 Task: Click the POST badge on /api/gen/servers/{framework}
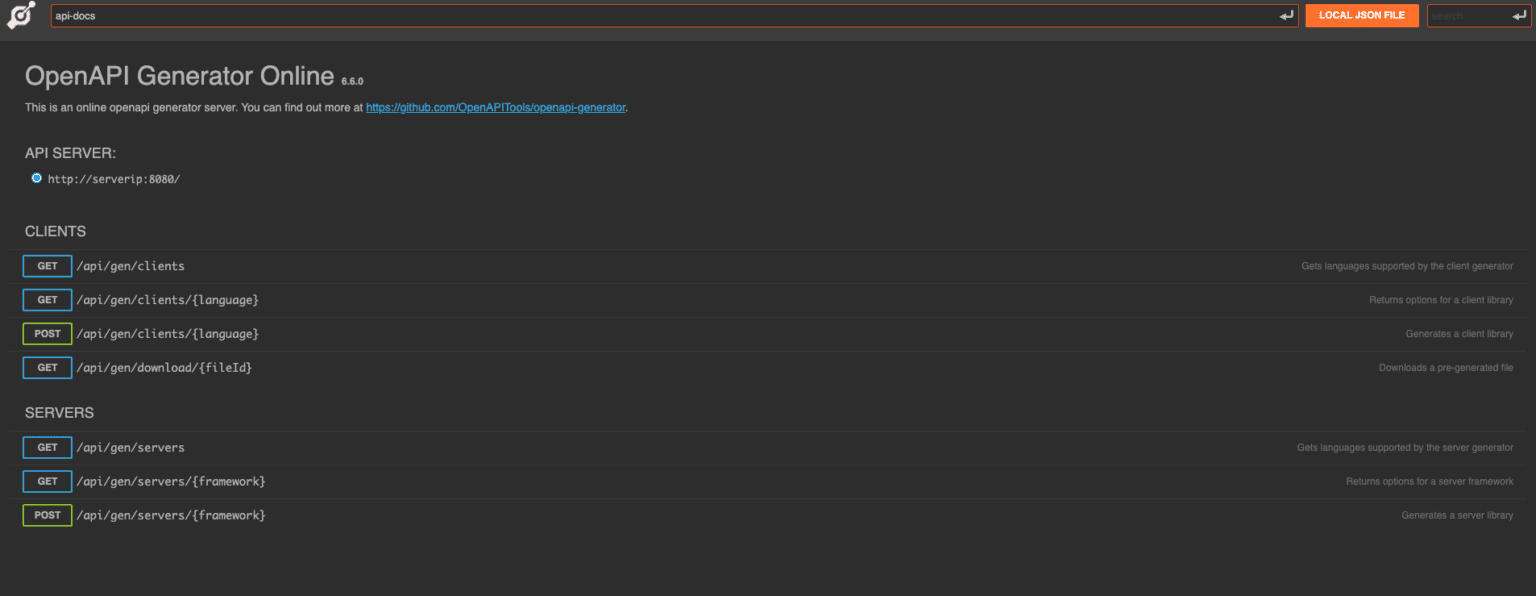[x=46, y=515]
